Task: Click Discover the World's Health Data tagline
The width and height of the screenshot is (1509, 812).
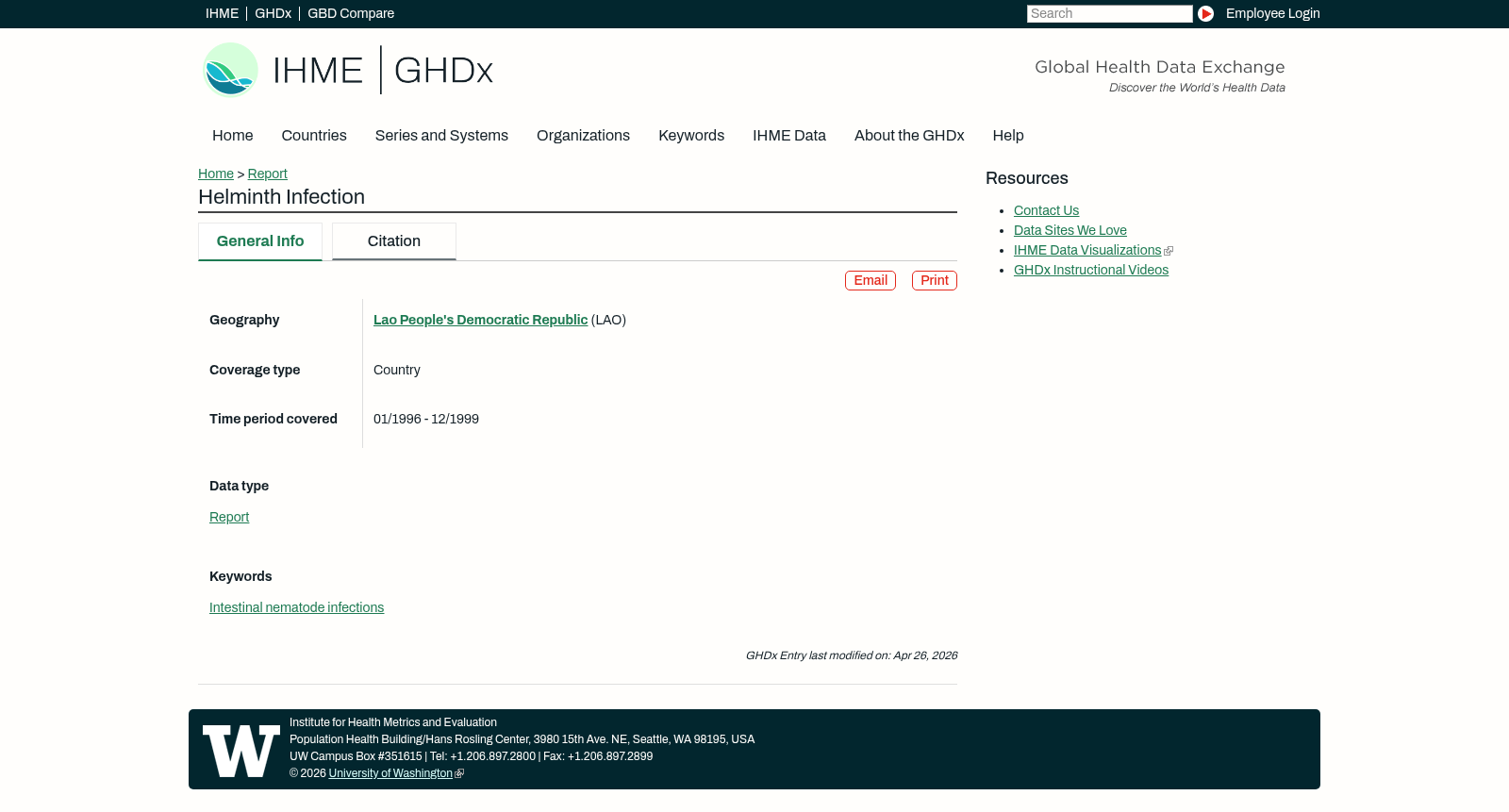Action: pyautogui.click(x=1197, y=89)
